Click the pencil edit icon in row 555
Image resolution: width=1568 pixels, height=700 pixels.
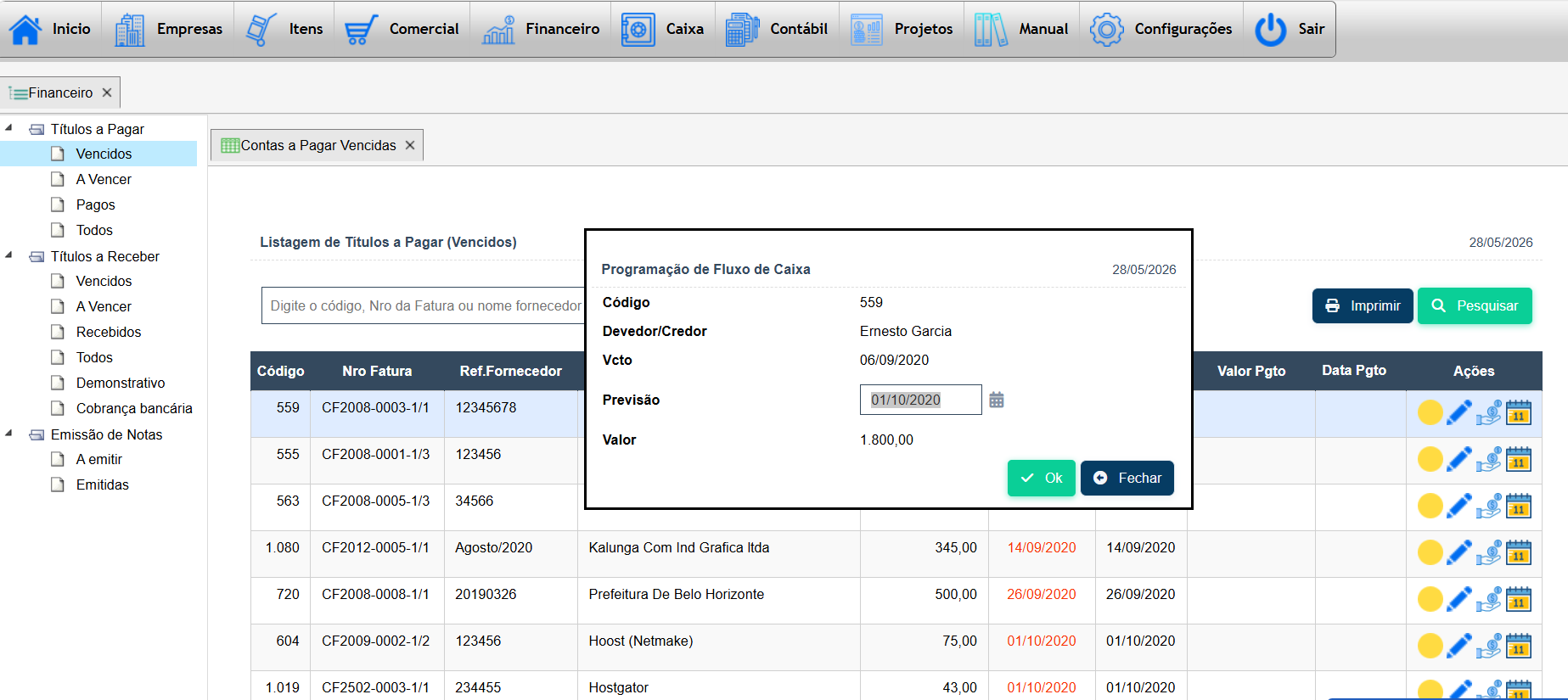pos(1459,460)
